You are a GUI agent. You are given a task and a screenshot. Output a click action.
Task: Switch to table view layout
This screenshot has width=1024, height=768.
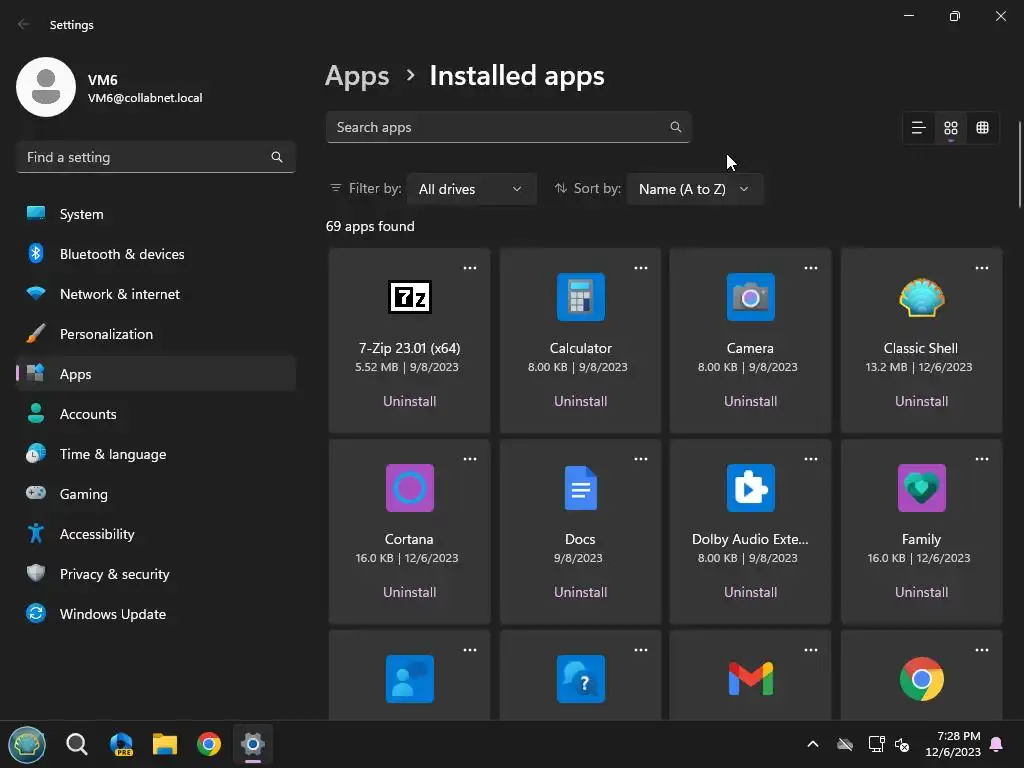(x=982, y=128)
